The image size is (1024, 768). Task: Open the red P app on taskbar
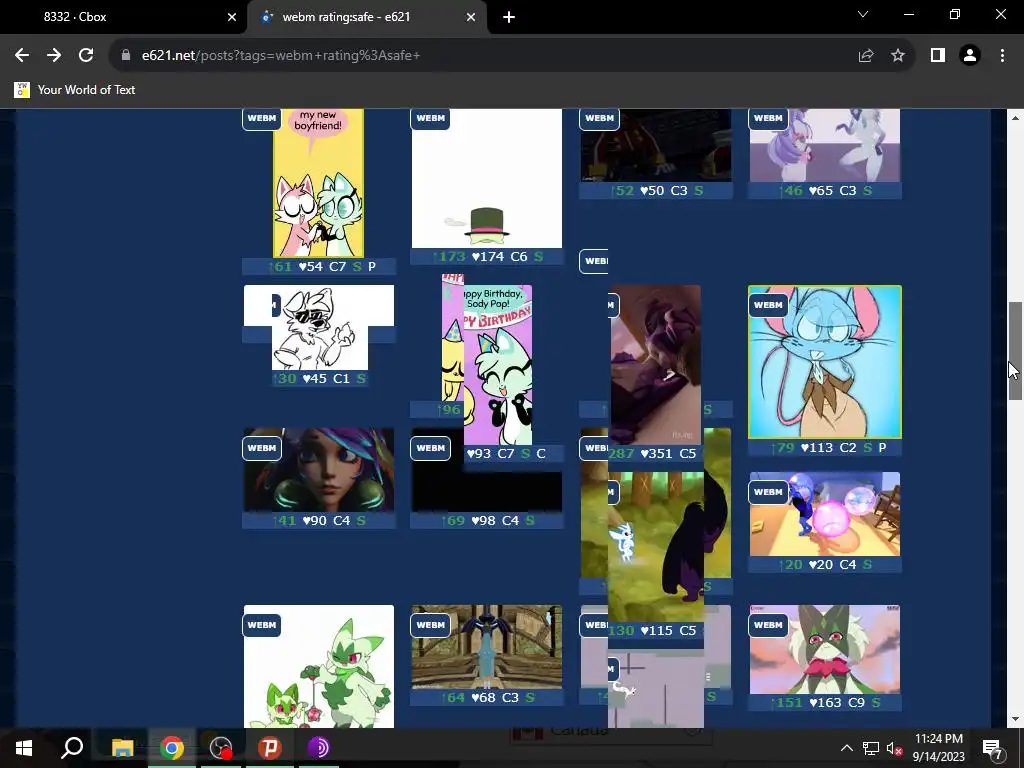[x=270, y=748]
